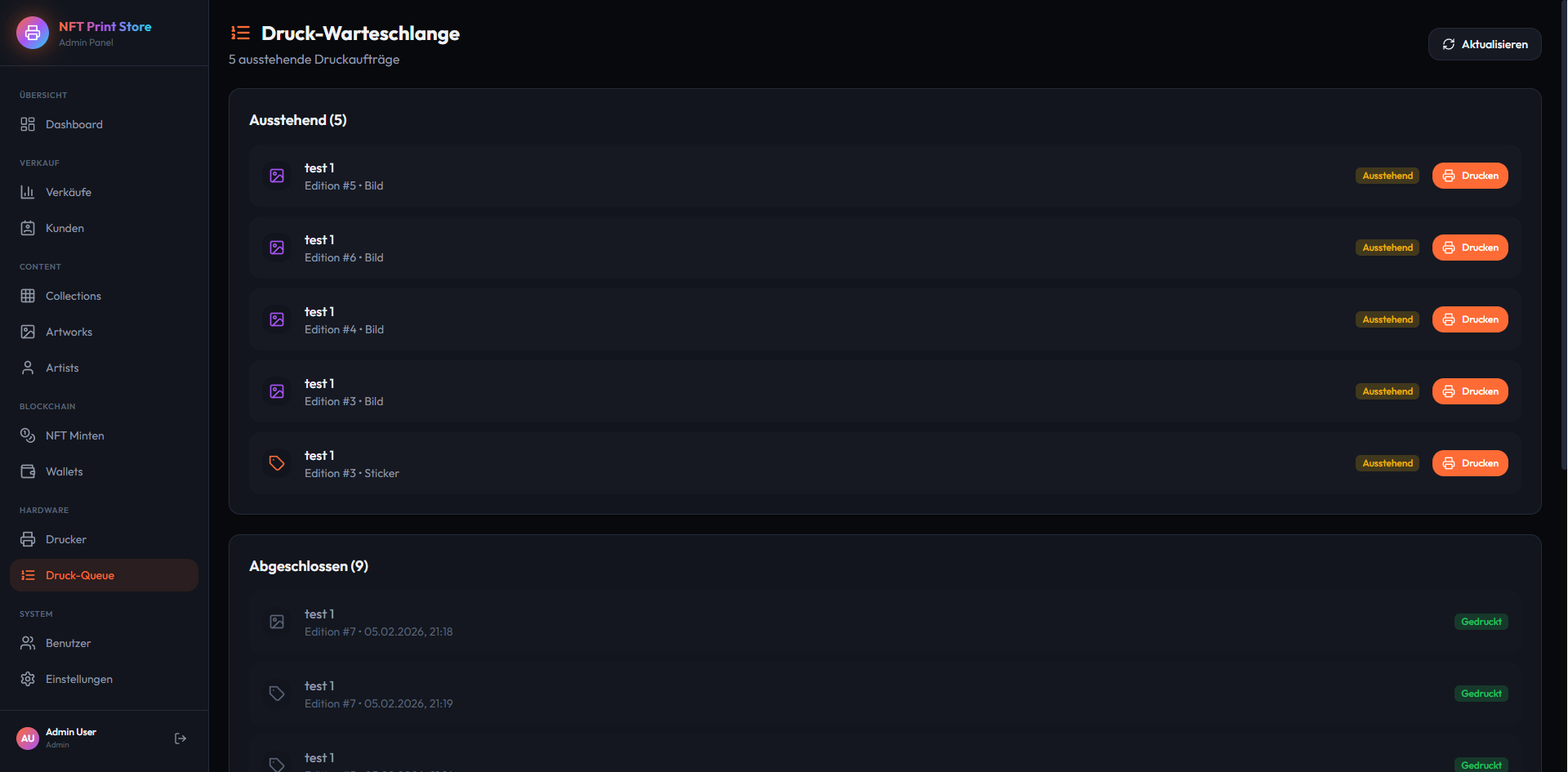The height and width of the screenshot is (772, 1568).
Task: Open the Dashboard menu item
Action: pos(73,124)
